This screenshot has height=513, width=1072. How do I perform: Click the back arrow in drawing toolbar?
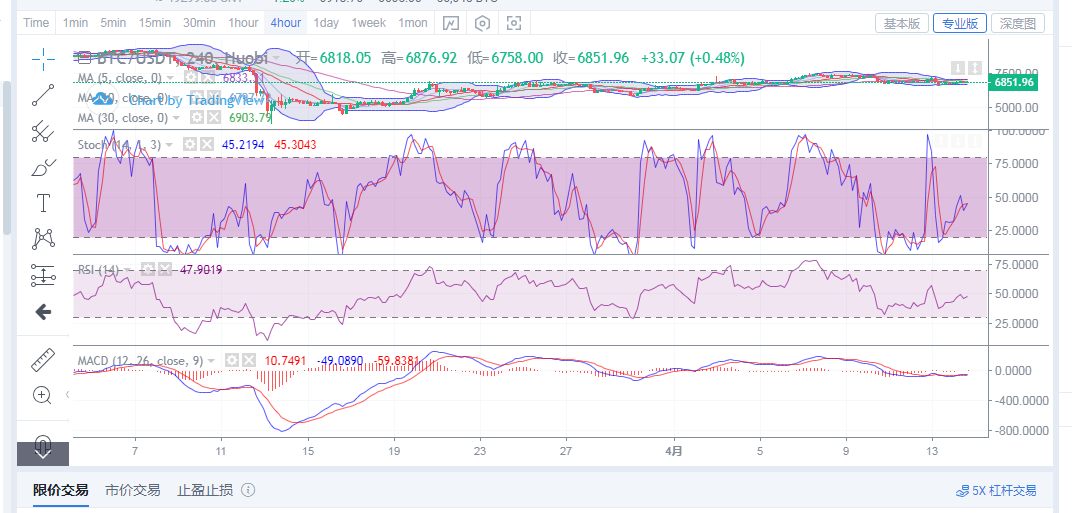pos(43,312)
